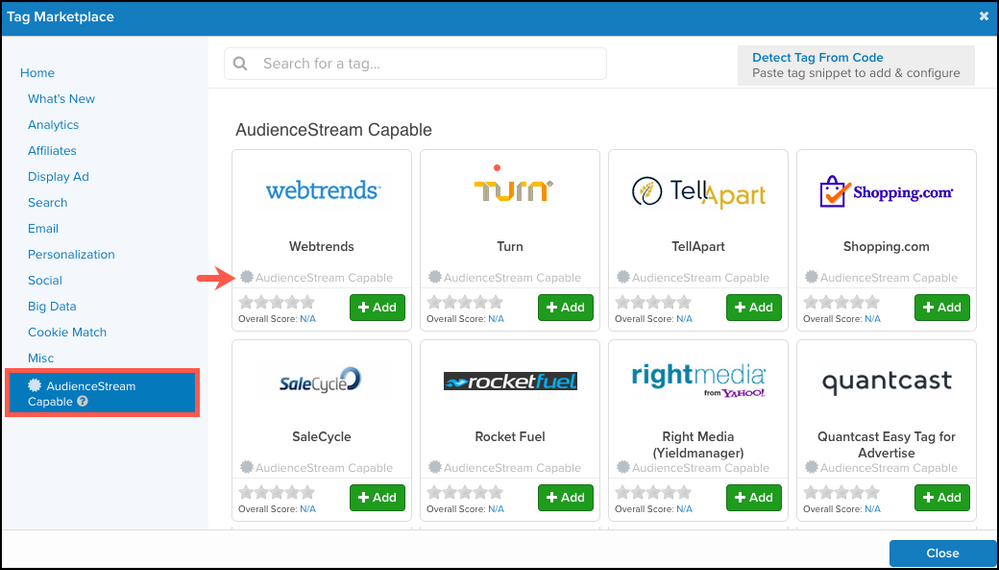Click the AudienceStream badge icon on TellApart card
This screenshot has height=570, width=999.
tap(623, 277)
